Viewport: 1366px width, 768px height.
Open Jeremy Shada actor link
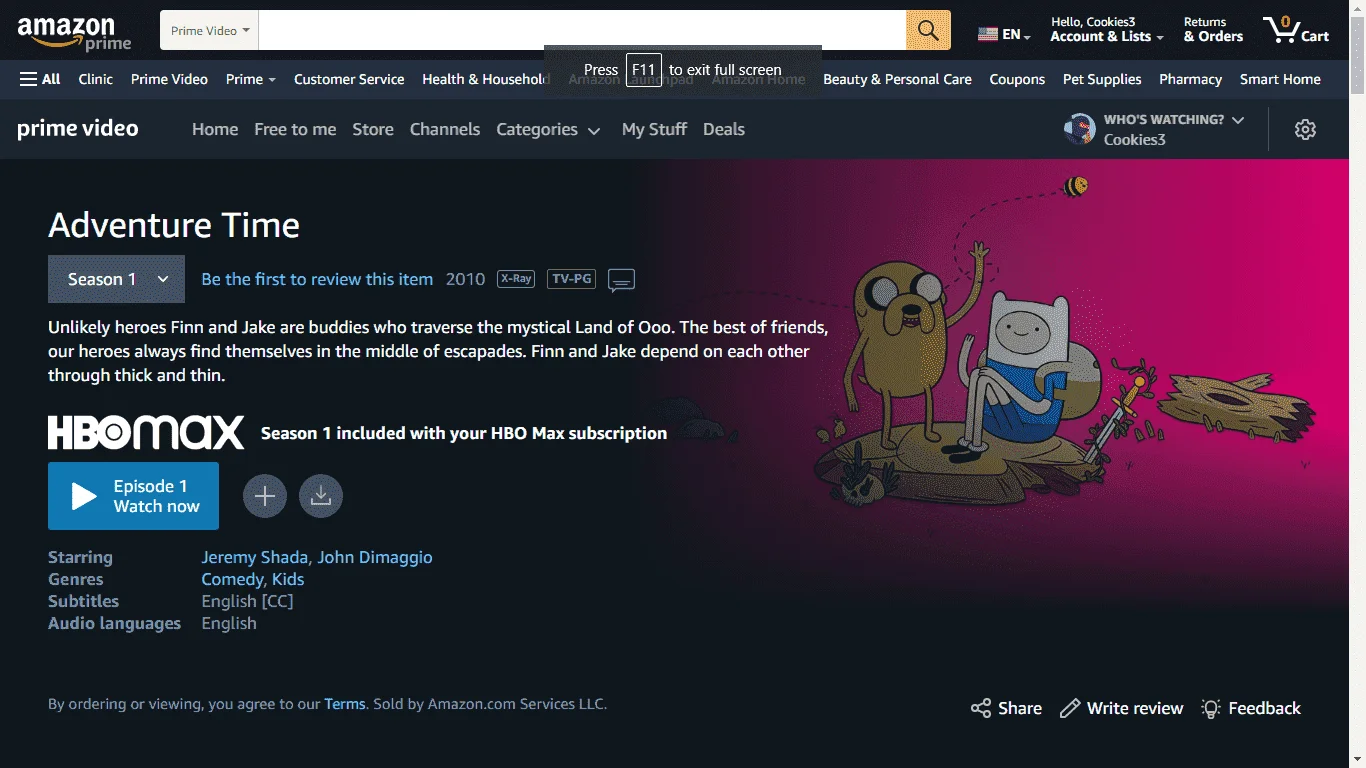pos(256,557)
